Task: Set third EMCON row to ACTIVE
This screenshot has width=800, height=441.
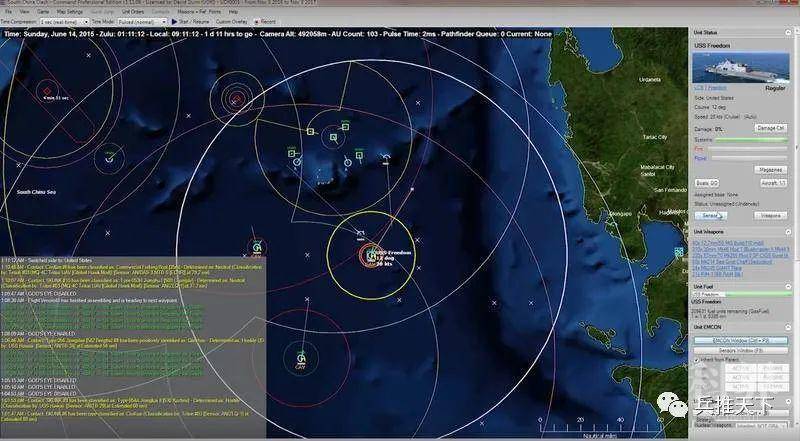Action: 741,387
